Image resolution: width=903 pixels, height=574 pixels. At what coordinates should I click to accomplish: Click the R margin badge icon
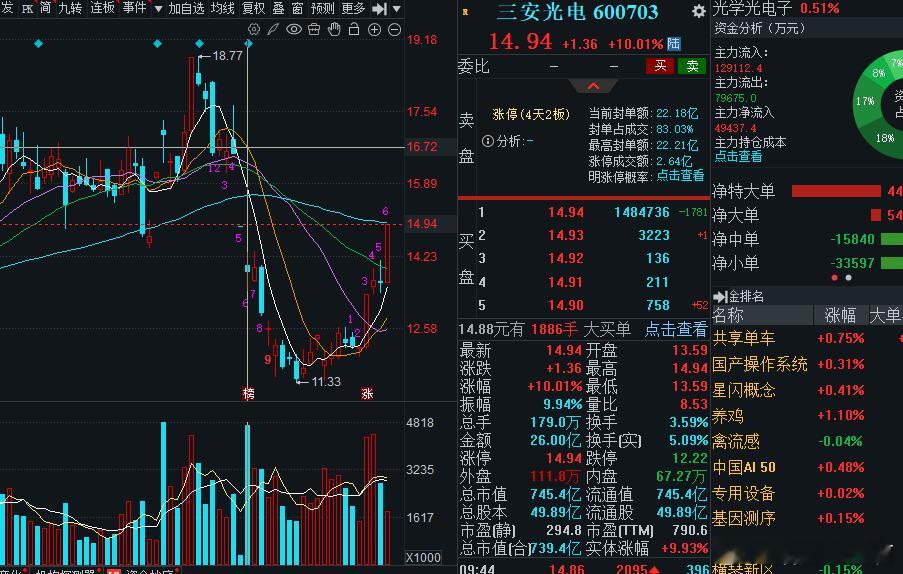[x=465, y=12]
